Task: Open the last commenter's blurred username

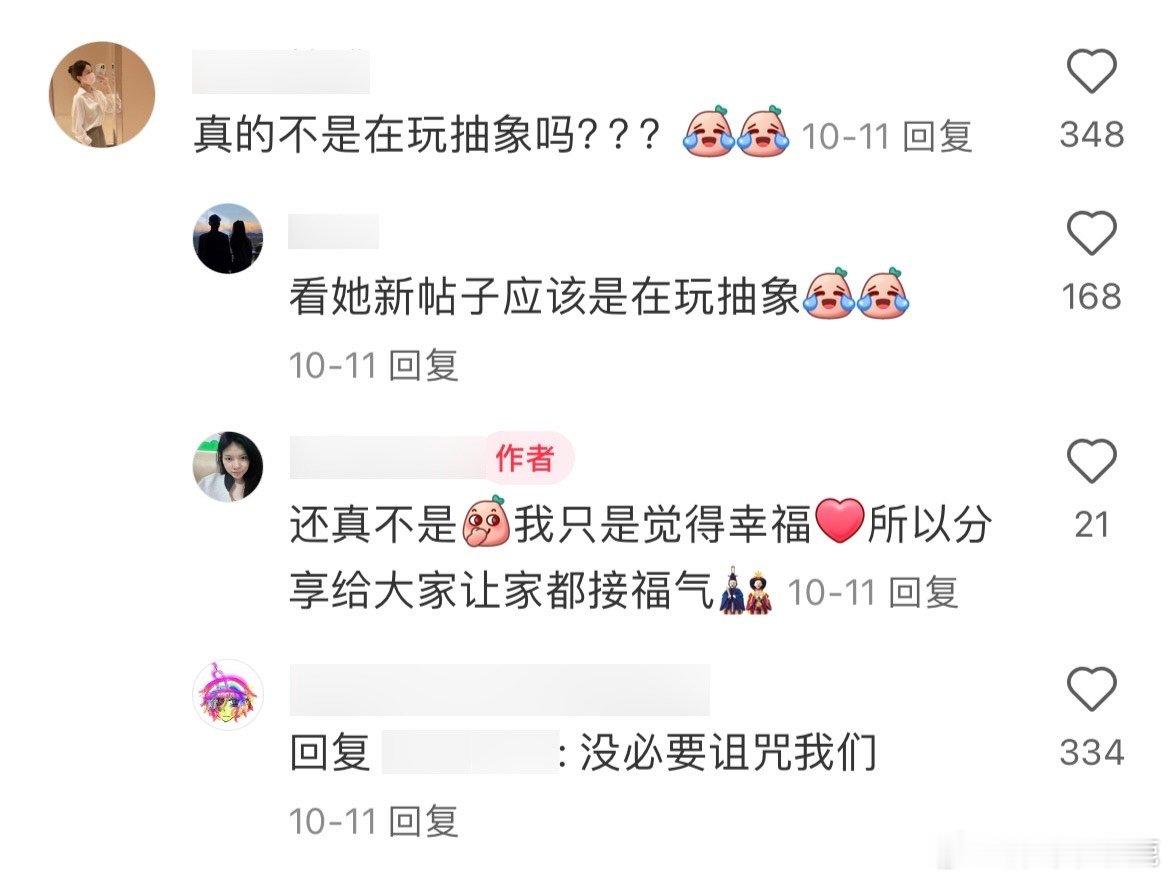Action: tap(499, 690)
